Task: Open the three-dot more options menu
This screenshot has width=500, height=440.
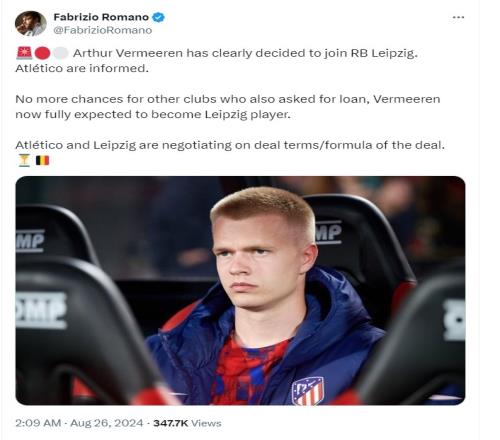Action: (x=458, y=17)
